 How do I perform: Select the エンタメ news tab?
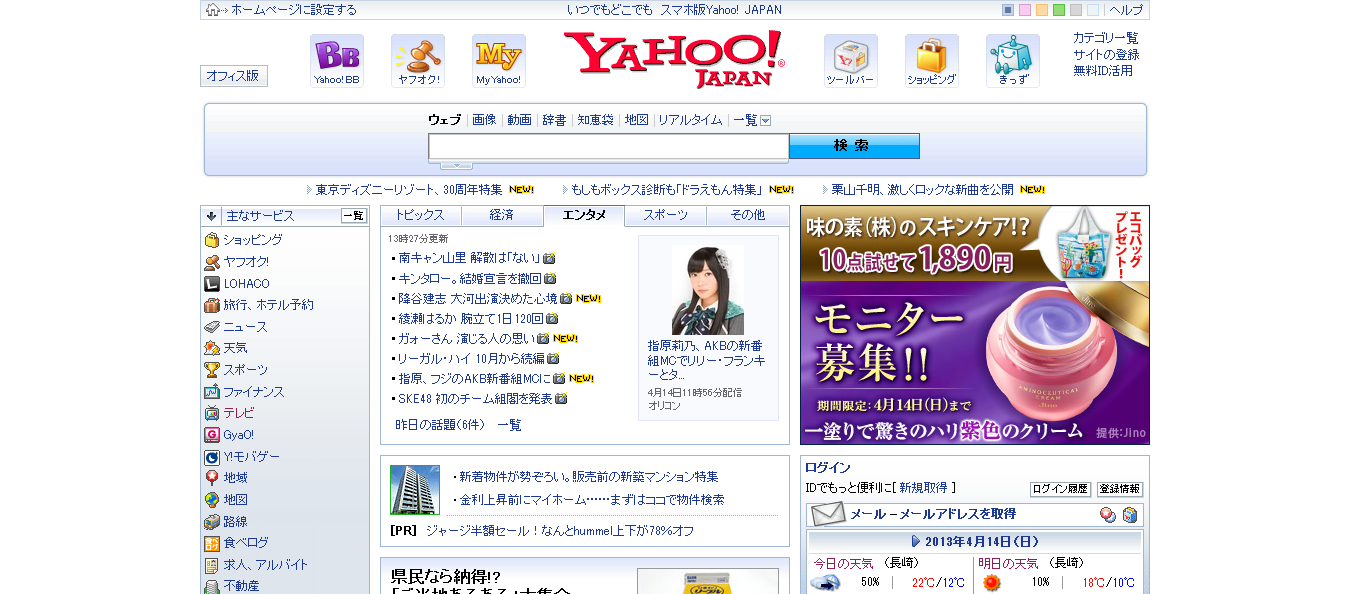[584, 215]
